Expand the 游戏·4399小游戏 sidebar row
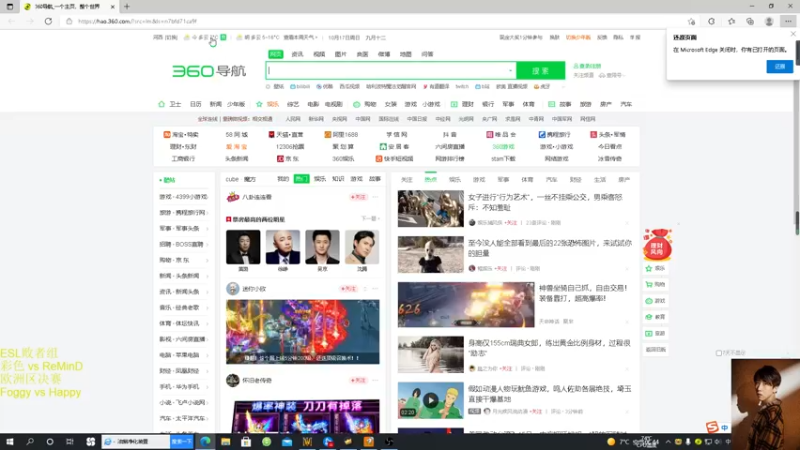Screen dimensions: 800x450 tap(184, 197)
